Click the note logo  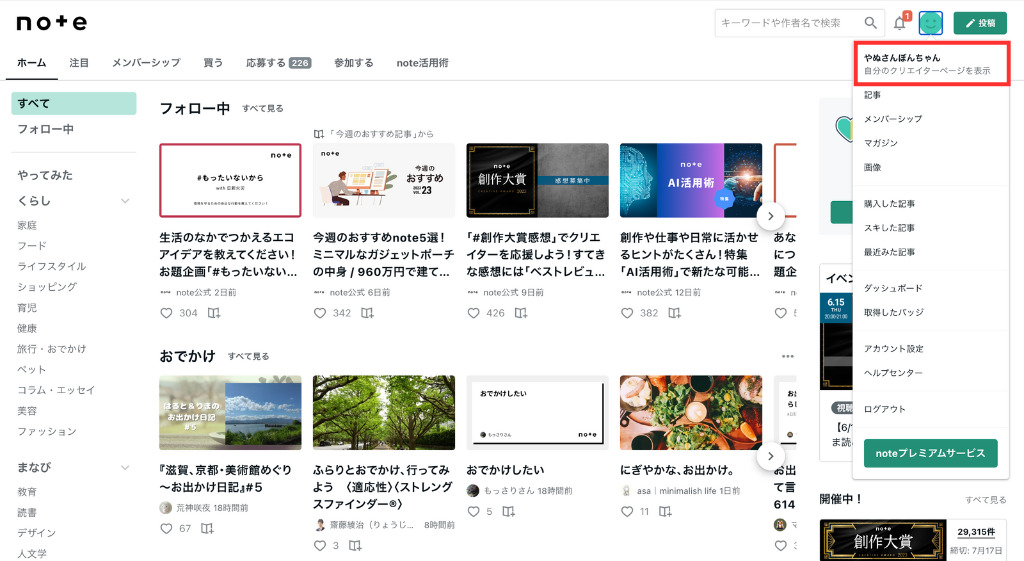[x=52, y=23]
